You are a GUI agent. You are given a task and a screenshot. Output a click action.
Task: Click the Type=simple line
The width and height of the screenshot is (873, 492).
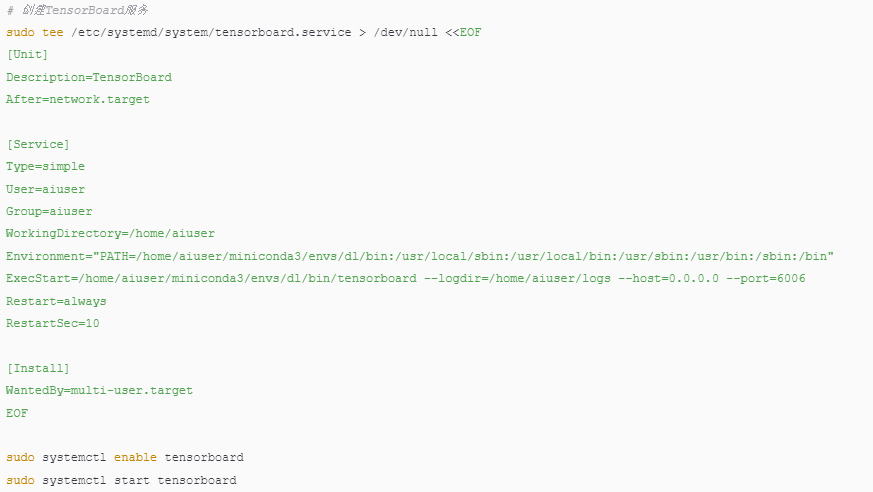(x=45, y=166)
